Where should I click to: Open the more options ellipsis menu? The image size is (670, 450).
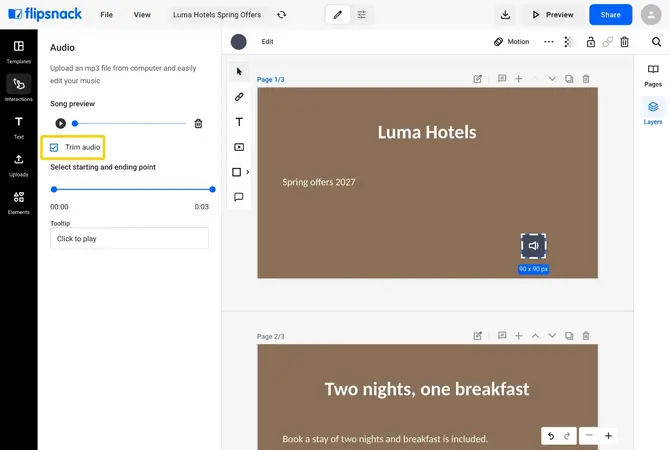pyautogui.click(x=549, y=42)
